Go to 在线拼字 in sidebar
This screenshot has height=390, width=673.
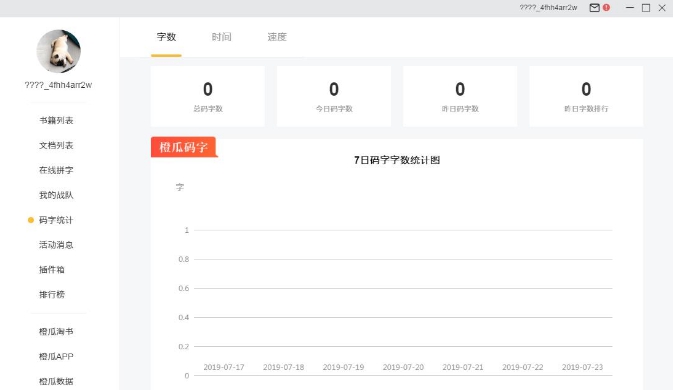click(56, 170)
